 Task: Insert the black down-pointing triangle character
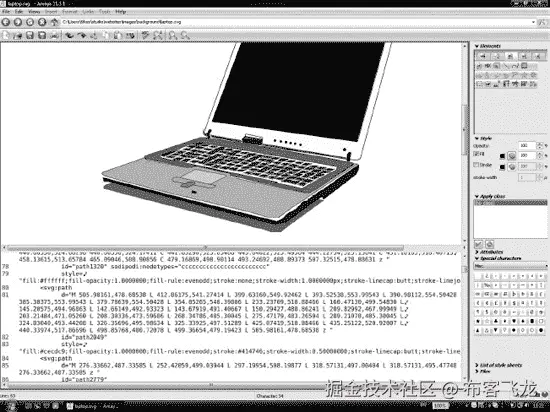[496, 330]
